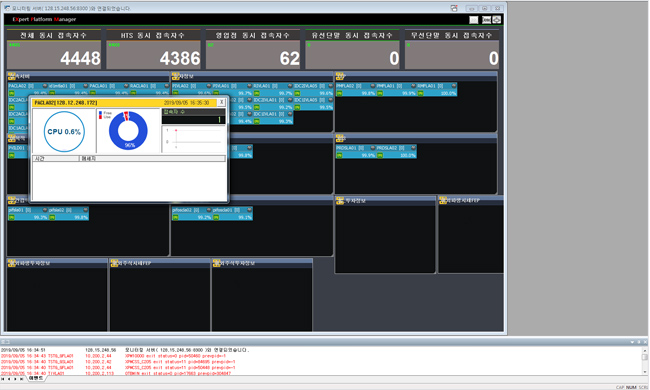
Task: Close the PACLA02 server detail popup
Action: pyautogui.click(x=221, y=102)
